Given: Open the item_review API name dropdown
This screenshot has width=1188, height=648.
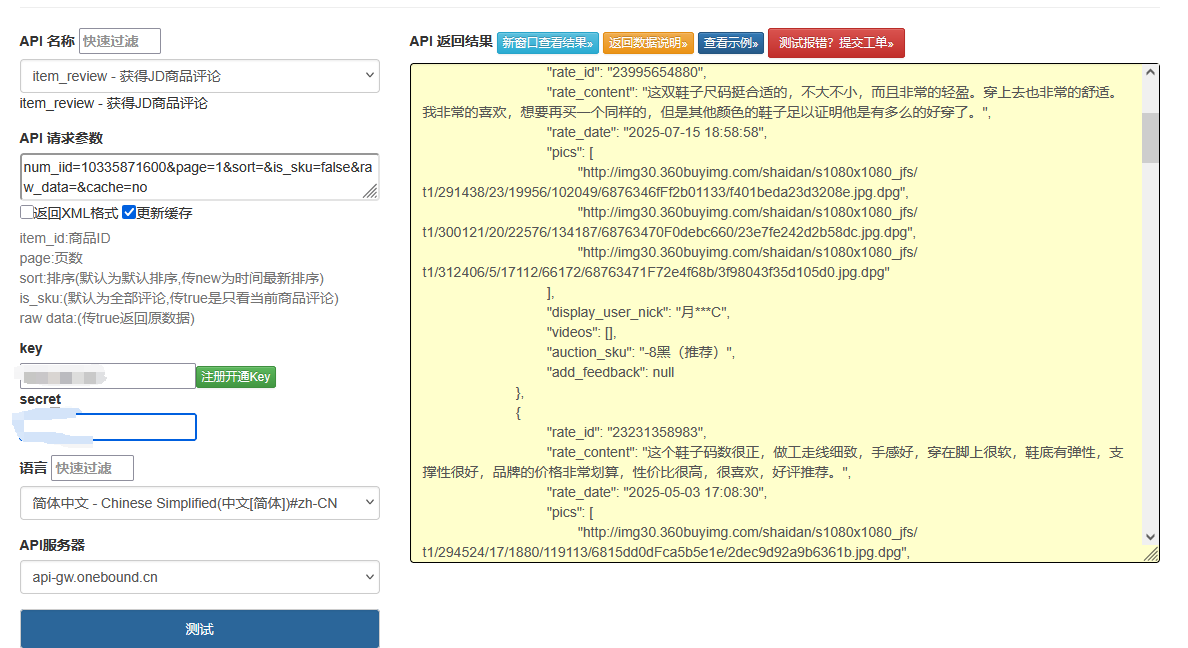Looking at the screenshot, I should pos(200,76).
